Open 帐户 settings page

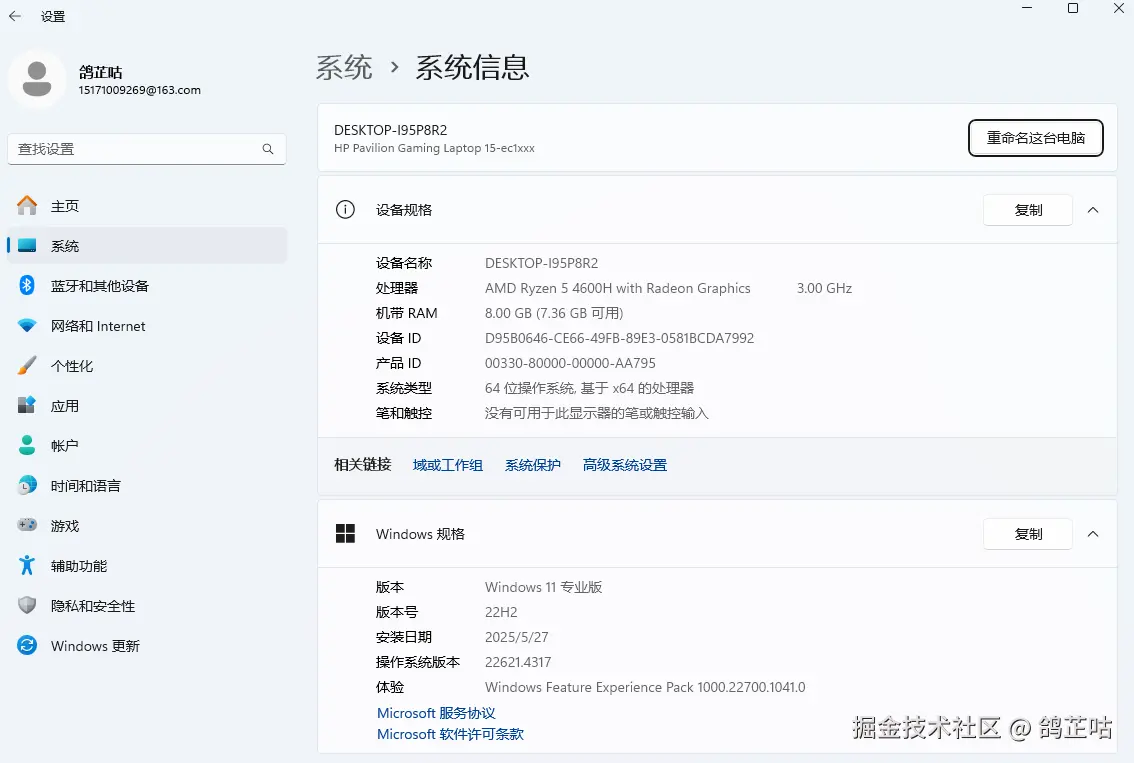(147, 445)
